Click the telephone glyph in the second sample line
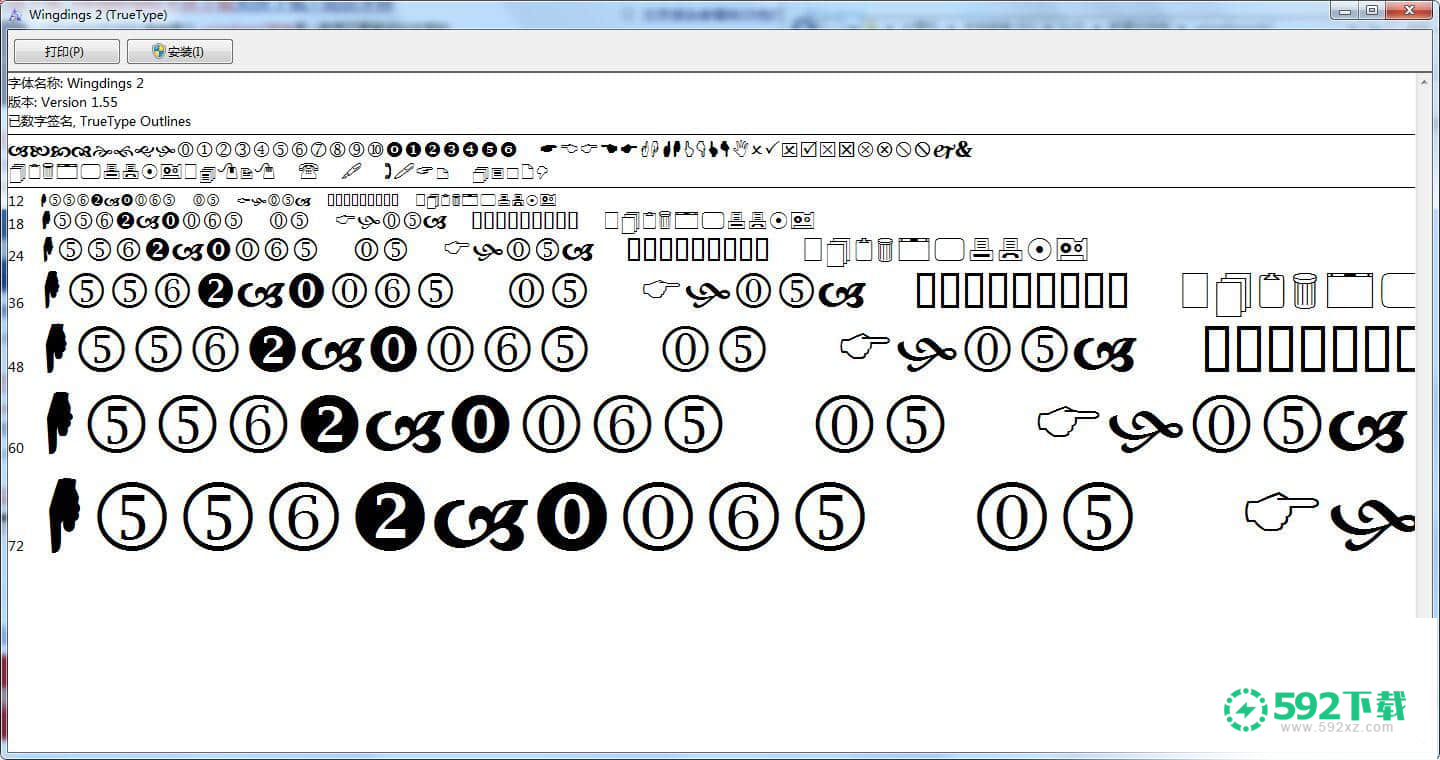The image size is (1440, 760). pos(309,171)
